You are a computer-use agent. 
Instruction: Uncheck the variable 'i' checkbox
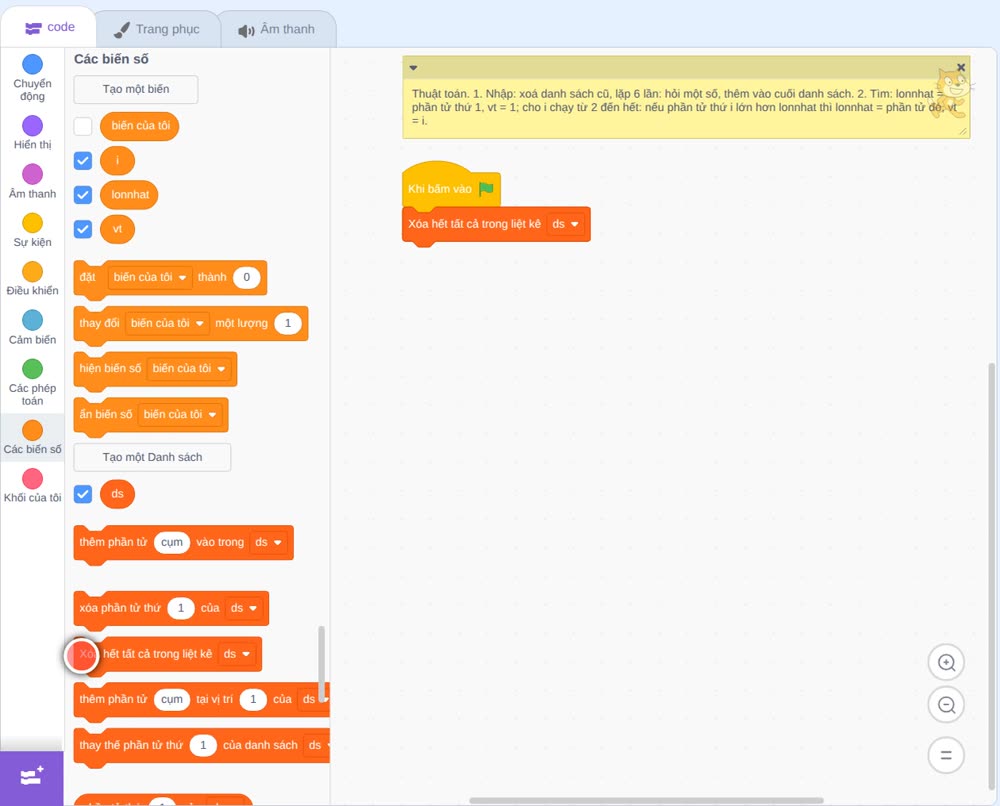pos(83,161)
